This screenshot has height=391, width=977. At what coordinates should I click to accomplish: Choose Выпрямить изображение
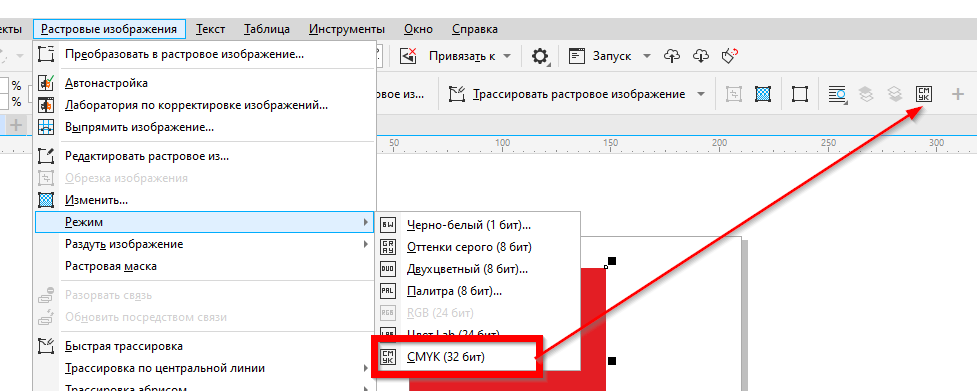coord(205,128)
